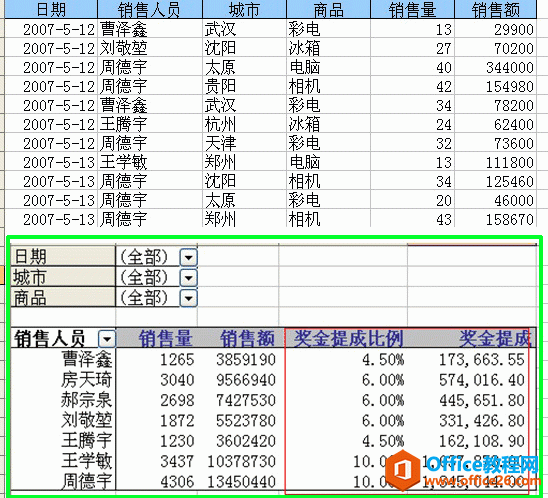Select the 日期 column header cell
This screenshot has width=548, height=498.
pos(51,9)
